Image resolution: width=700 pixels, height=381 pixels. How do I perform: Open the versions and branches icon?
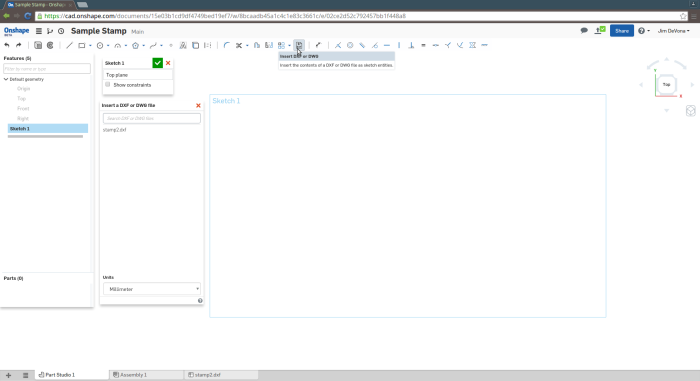pyautogui.click(x=50, y=31)
